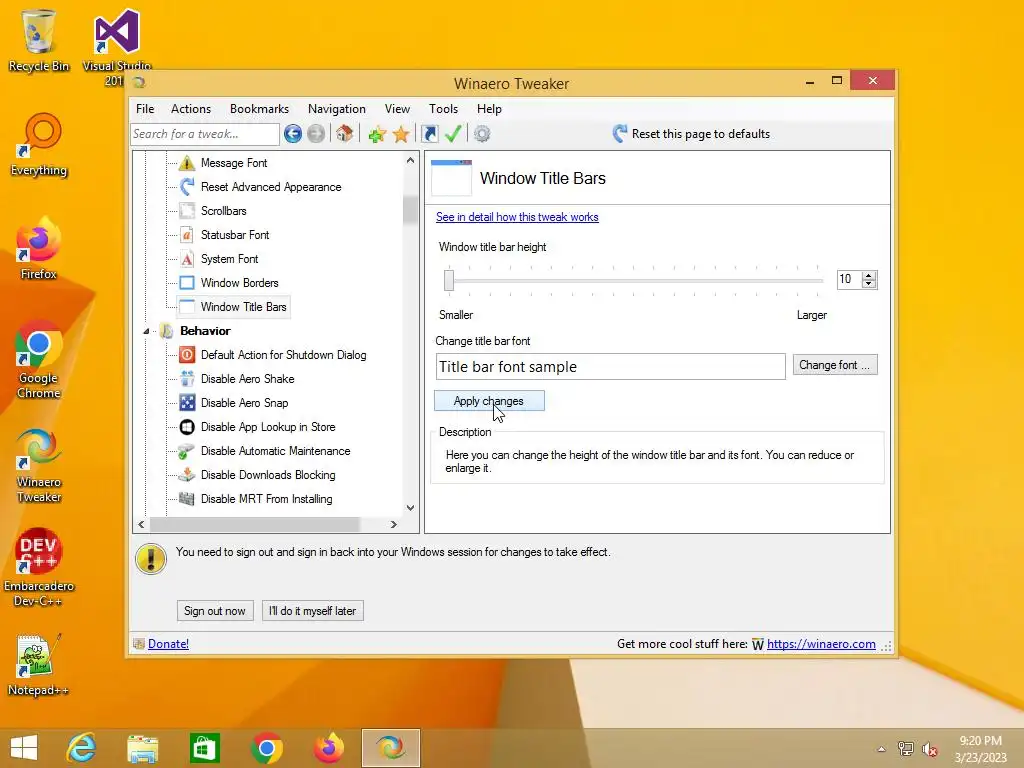Click the Reset Advanced Appearance arrow icon
Image resolution: width=1024 pixels, height=768 pixels.
click(x=187, y=187)
